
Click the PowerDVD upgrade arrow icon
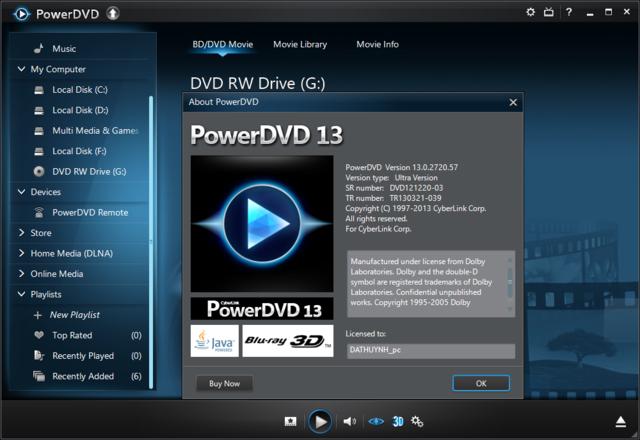[113, 13]
